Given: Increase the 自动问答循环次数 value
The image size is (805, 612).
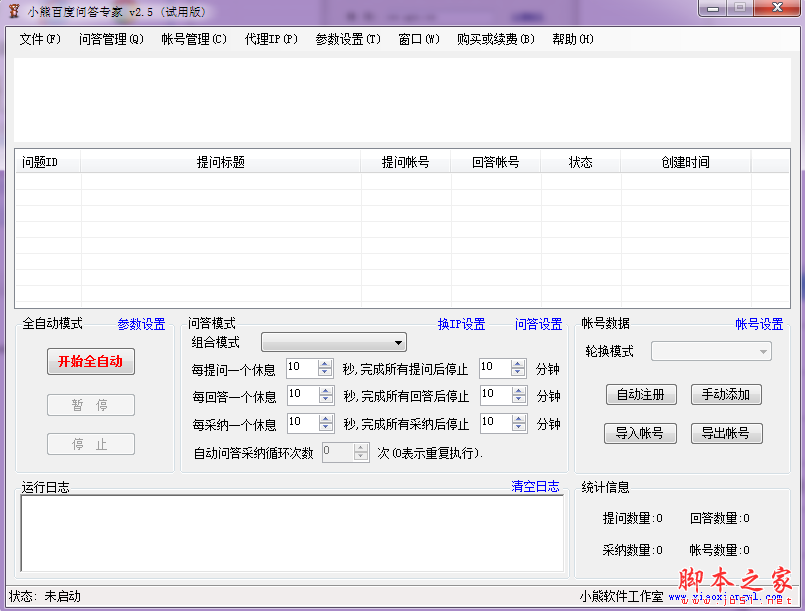Looking at the screenshot, I should tap(360, 448).
